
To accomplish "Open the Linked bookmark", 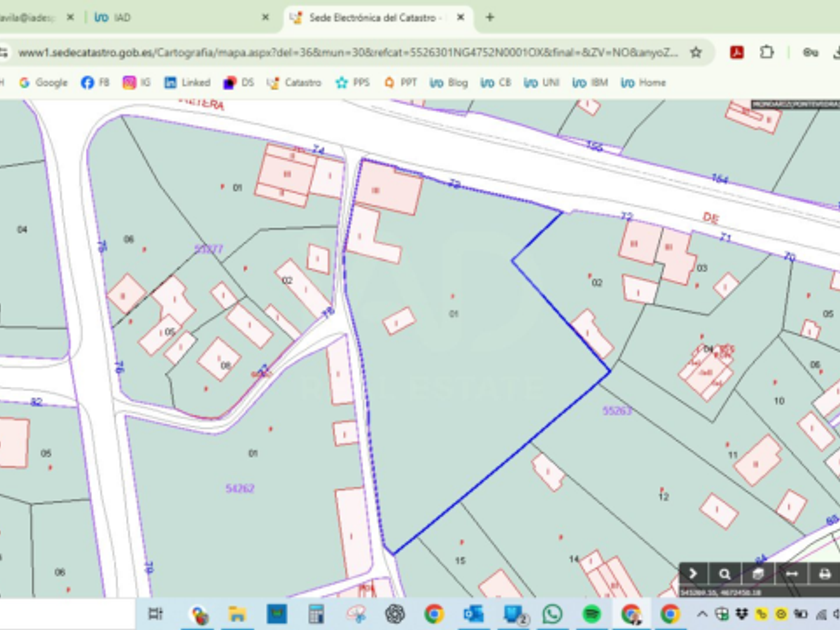I will 188,82.
